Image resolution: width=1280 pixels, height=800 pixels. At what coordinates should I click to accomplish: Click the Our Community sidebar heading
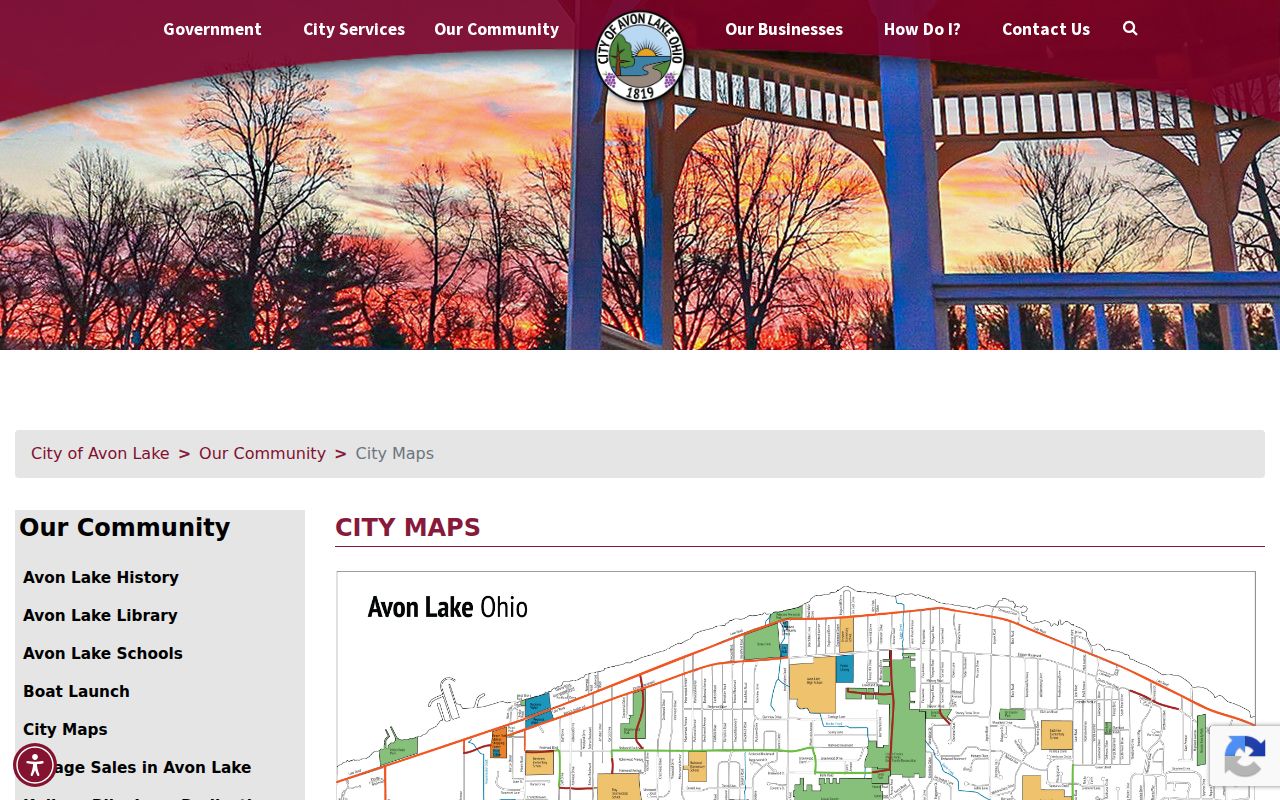tap(125, 527)
